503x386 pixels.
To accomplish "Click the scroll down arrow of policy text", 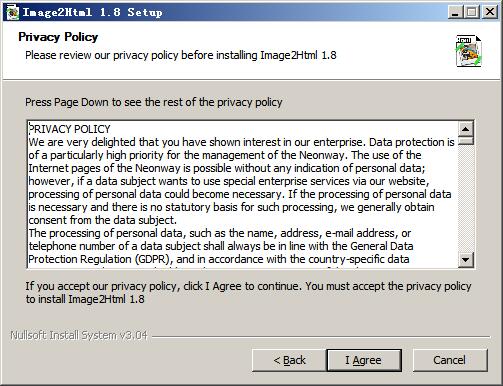I will (x=466, y=259).
